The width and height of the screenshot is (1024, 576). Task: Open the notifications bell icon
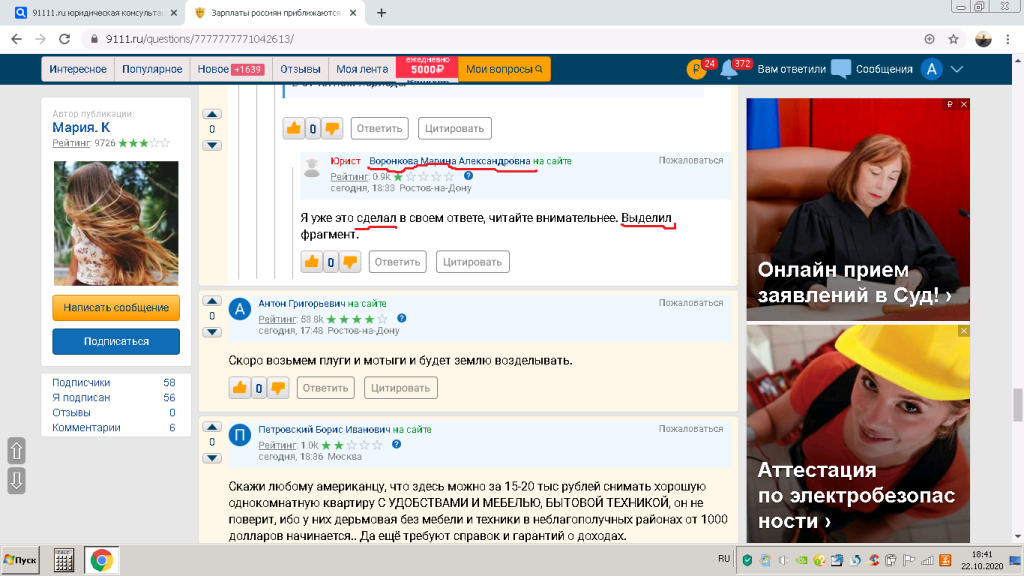point(729,69)
